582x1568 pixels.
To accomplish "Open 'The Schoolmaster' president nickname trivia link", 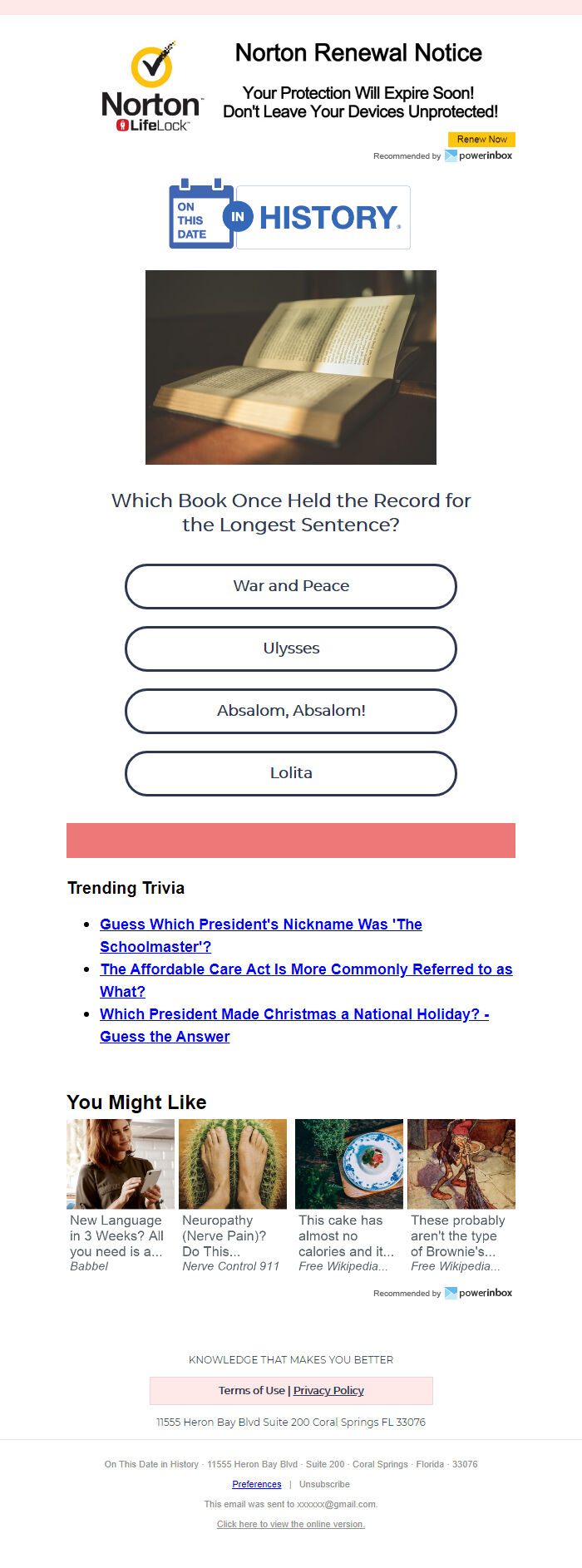I will 261,935.
